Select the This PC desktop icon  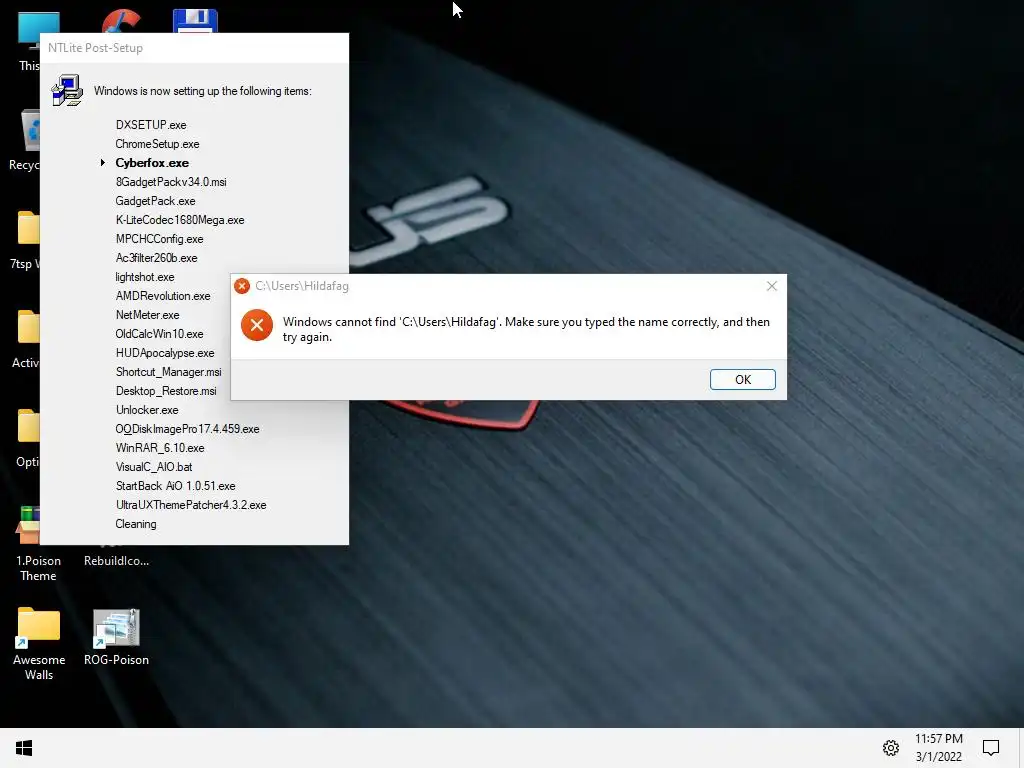click(27, 40)
